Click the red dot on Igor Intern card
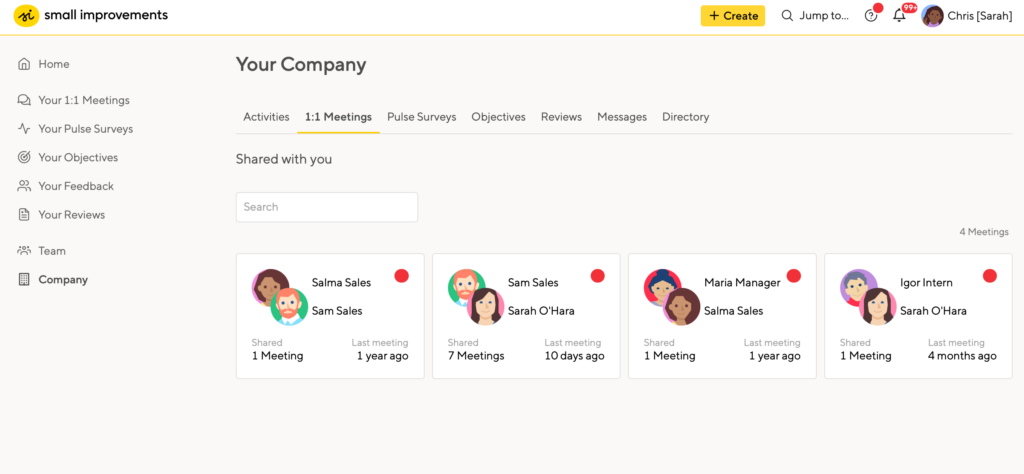1024x474 pixels. click(x=990, y=276)
